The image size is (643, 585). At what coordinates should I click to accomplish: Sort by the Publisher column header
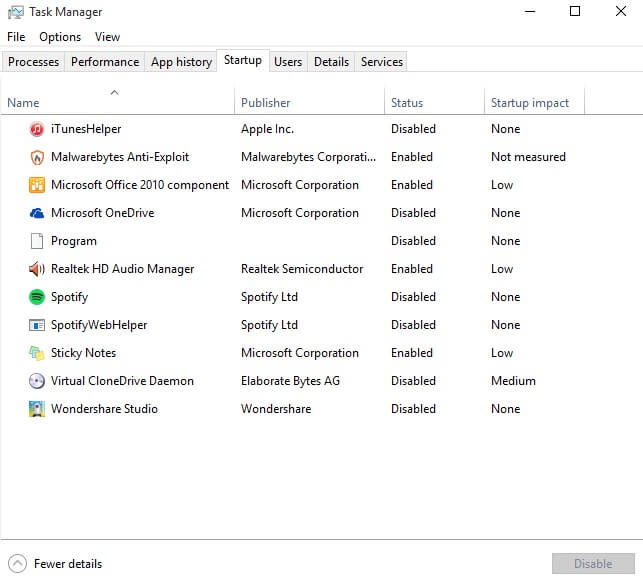point(266,103)
